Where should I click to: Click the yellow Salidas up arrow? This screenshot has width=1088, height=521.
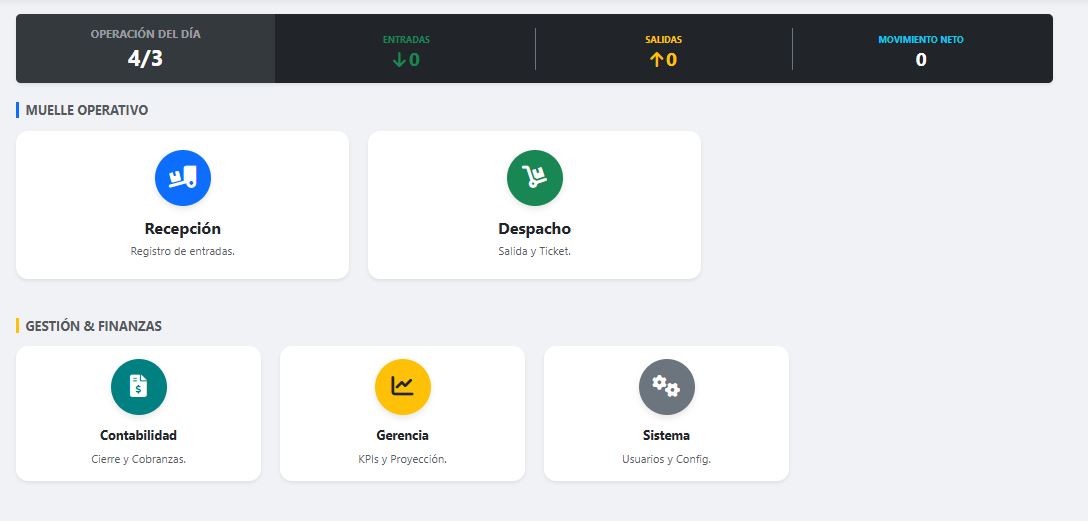(656, 60)
